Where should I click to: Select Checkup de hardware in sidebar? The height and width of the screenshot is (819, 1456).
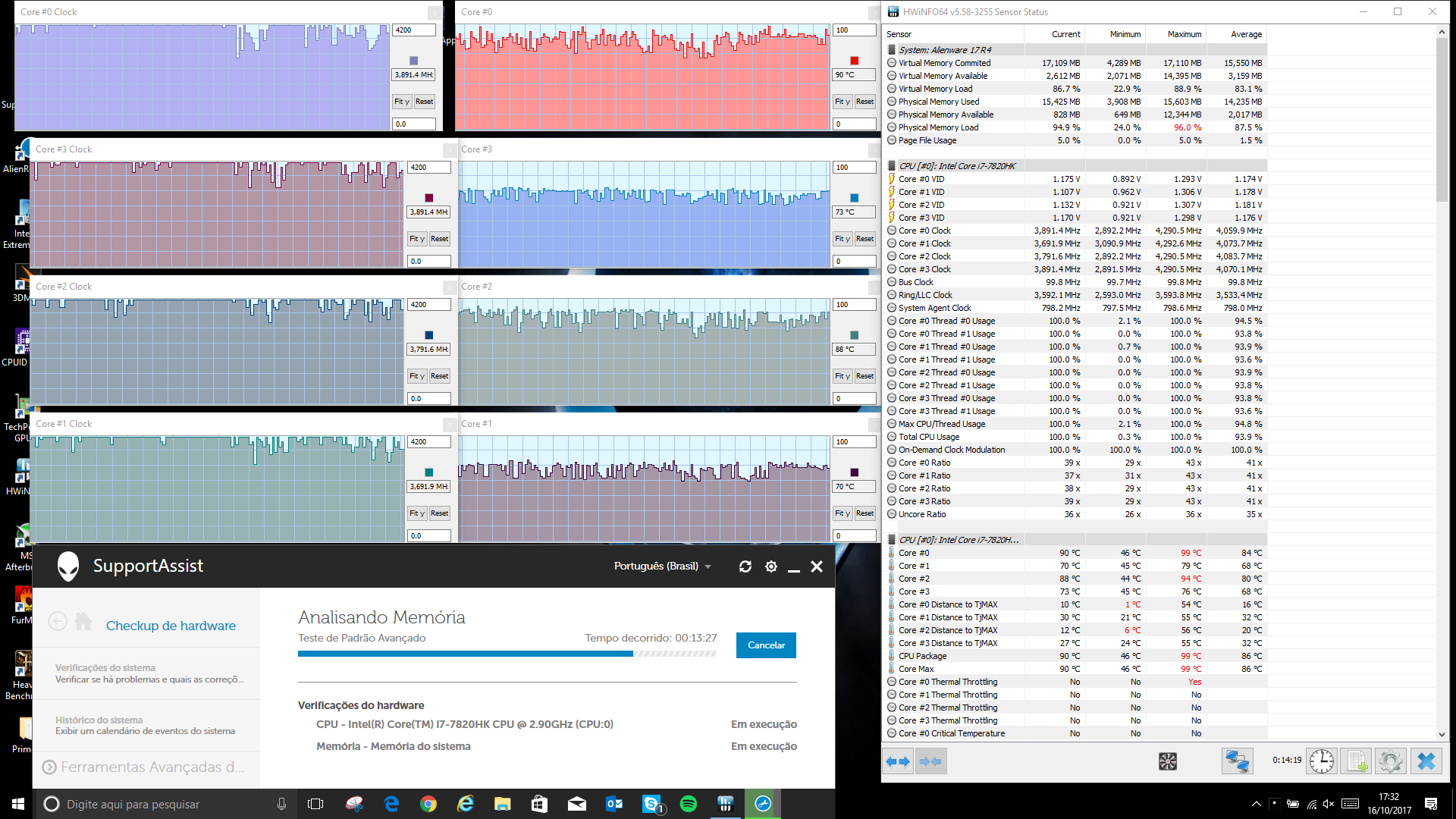pyautogui.click(x=171, y=626)
